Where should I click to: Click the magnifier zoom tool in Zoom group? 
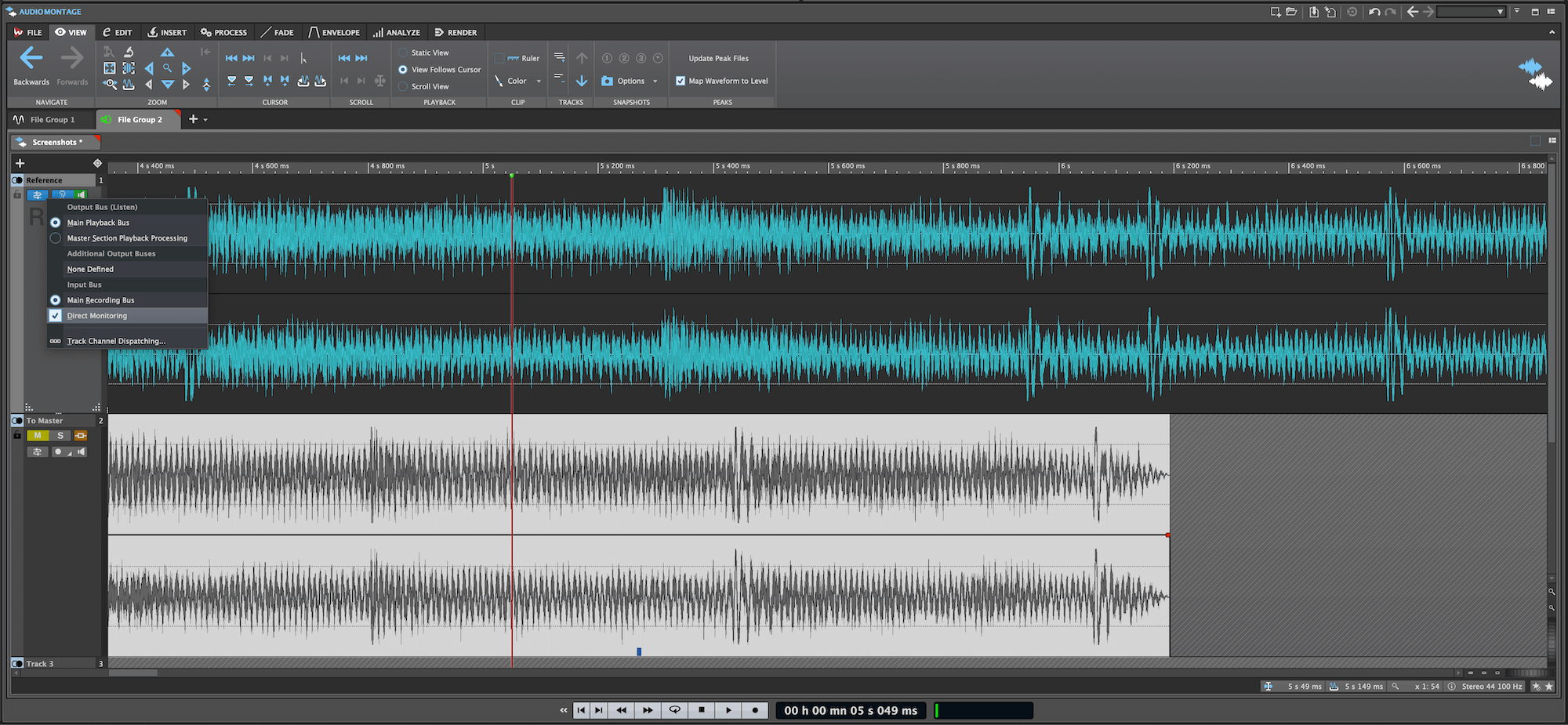tap(167, 68)
